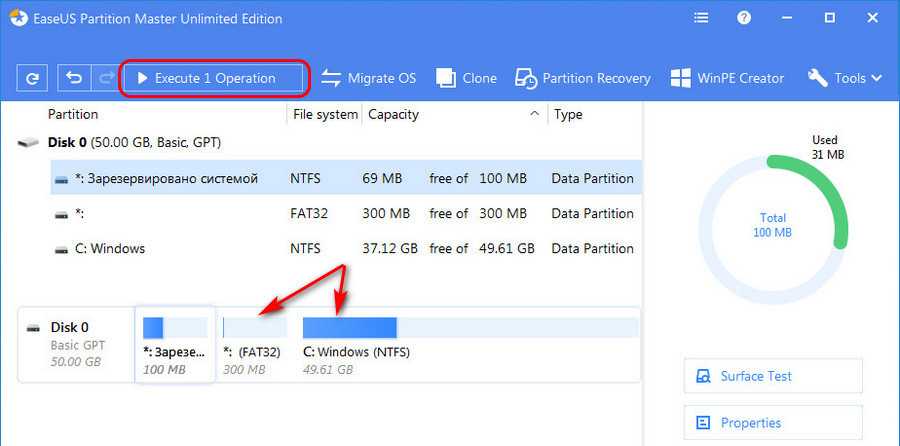Select the FAT32 300 MB partition row

pos(110,213)
